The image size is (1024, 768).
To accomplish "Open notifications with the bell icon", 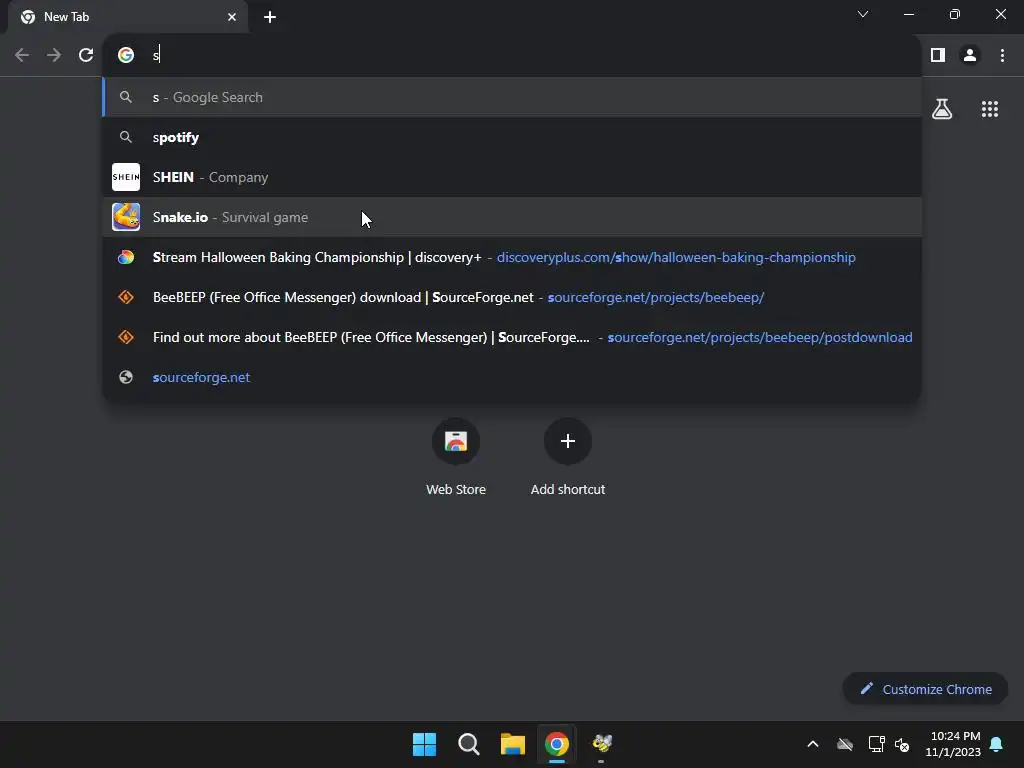I will 996,744.
